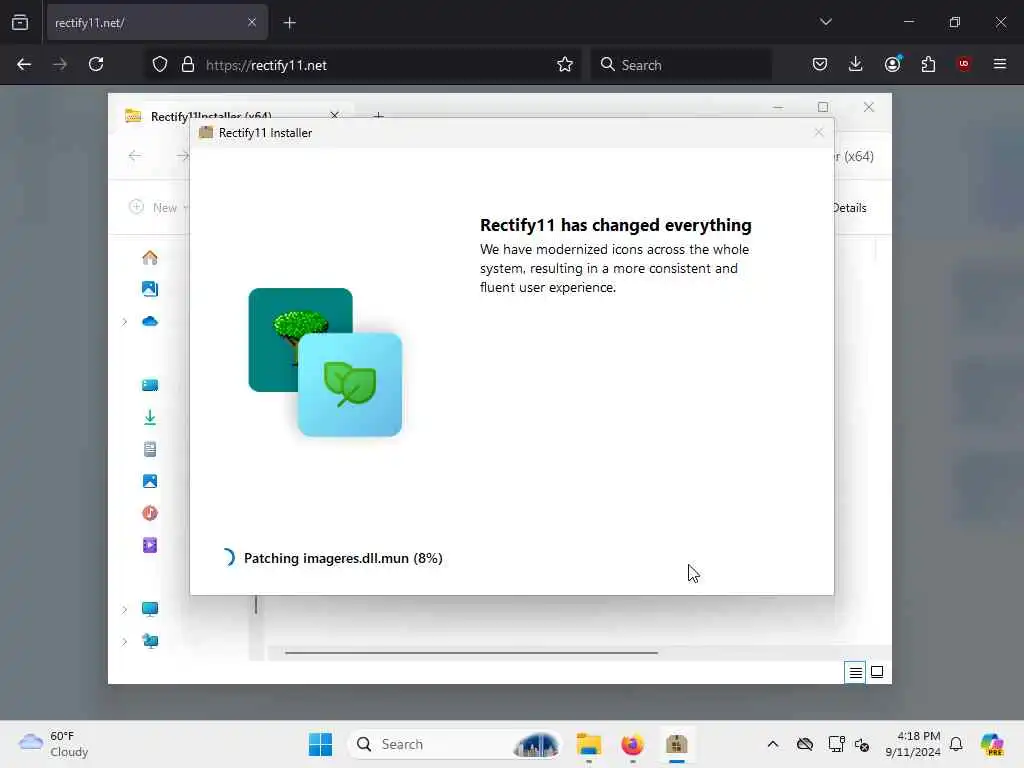Open the Pocket save icon
The height and width of the screenshot is (768, 1024).
(820, 65)
